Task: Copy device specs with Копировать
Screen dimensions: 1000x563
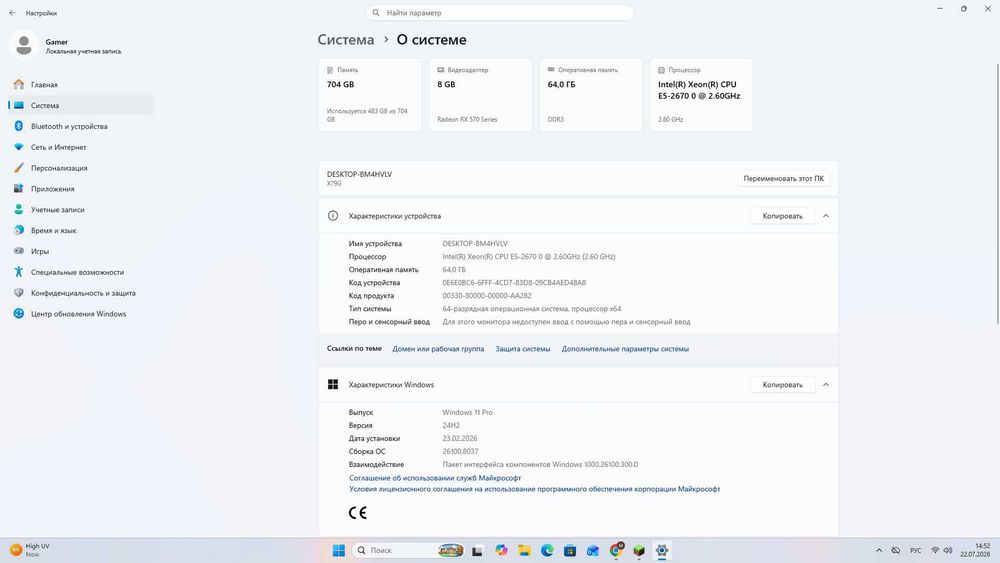Action: (x=783, y=216)
